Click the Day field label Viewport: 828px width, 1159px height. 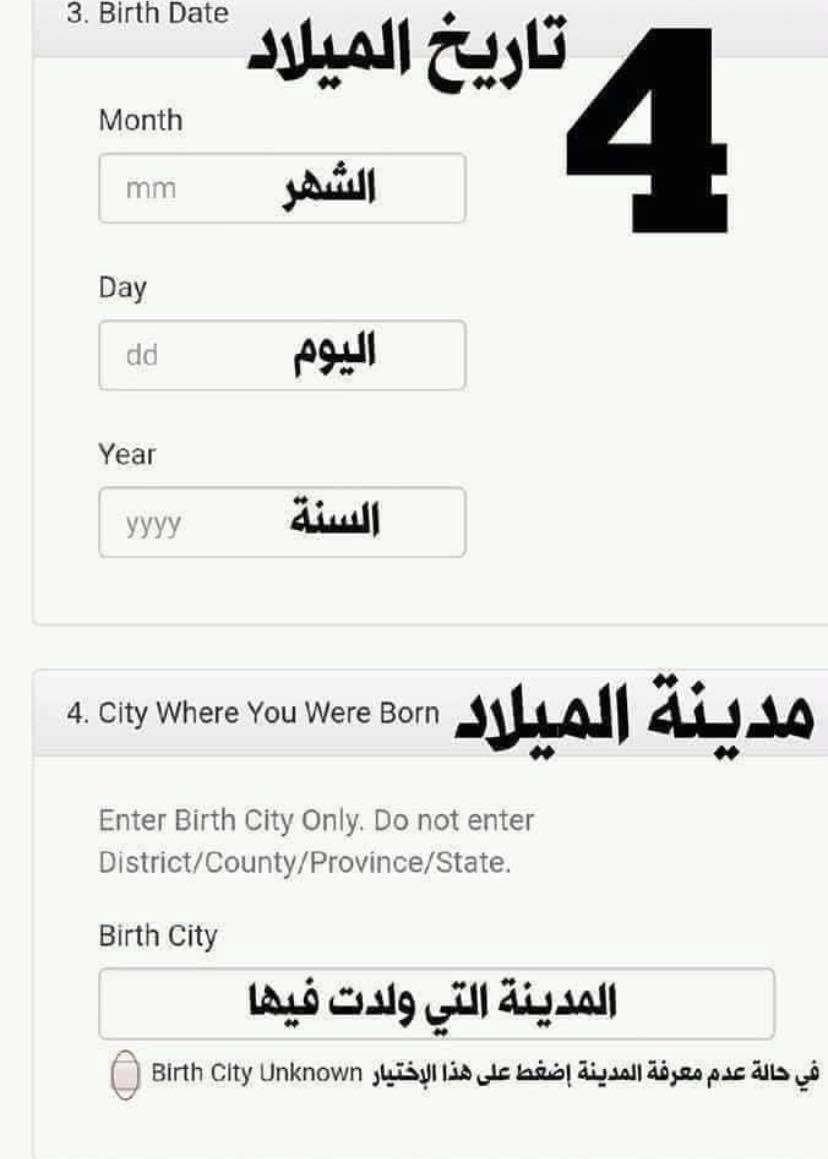click(123, 288)
